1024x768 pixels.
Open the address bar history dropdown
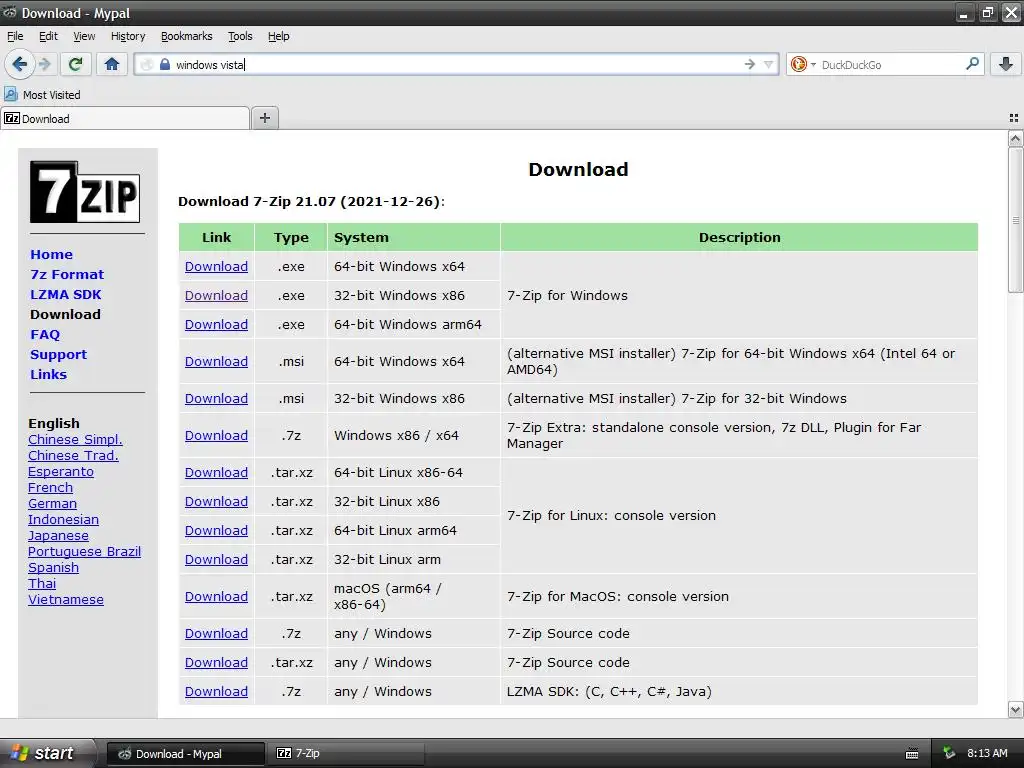[x=769, y=64]
